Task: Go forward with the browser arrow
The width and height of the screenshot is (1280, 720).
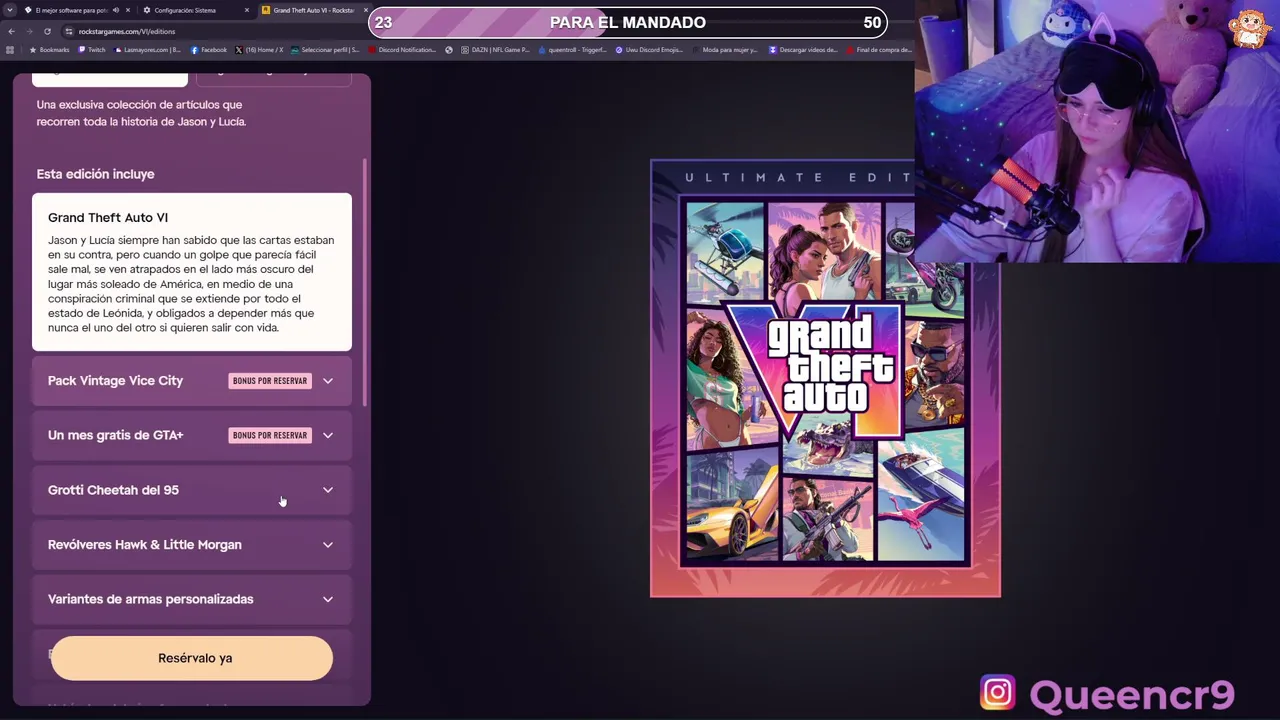Action: 31,31
